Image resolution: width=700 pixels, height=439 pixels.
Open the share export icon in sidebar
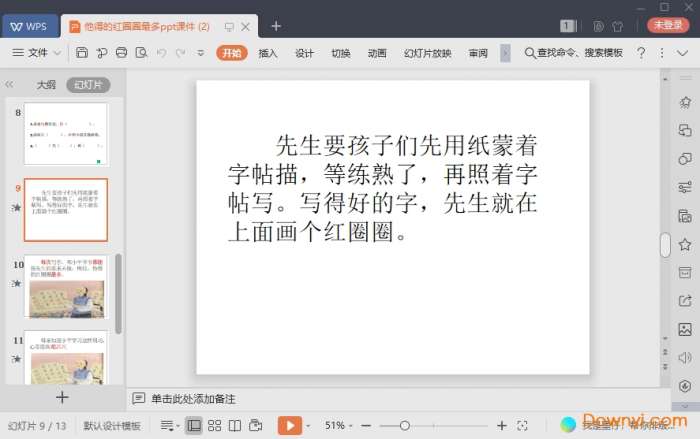pos(685,301)
